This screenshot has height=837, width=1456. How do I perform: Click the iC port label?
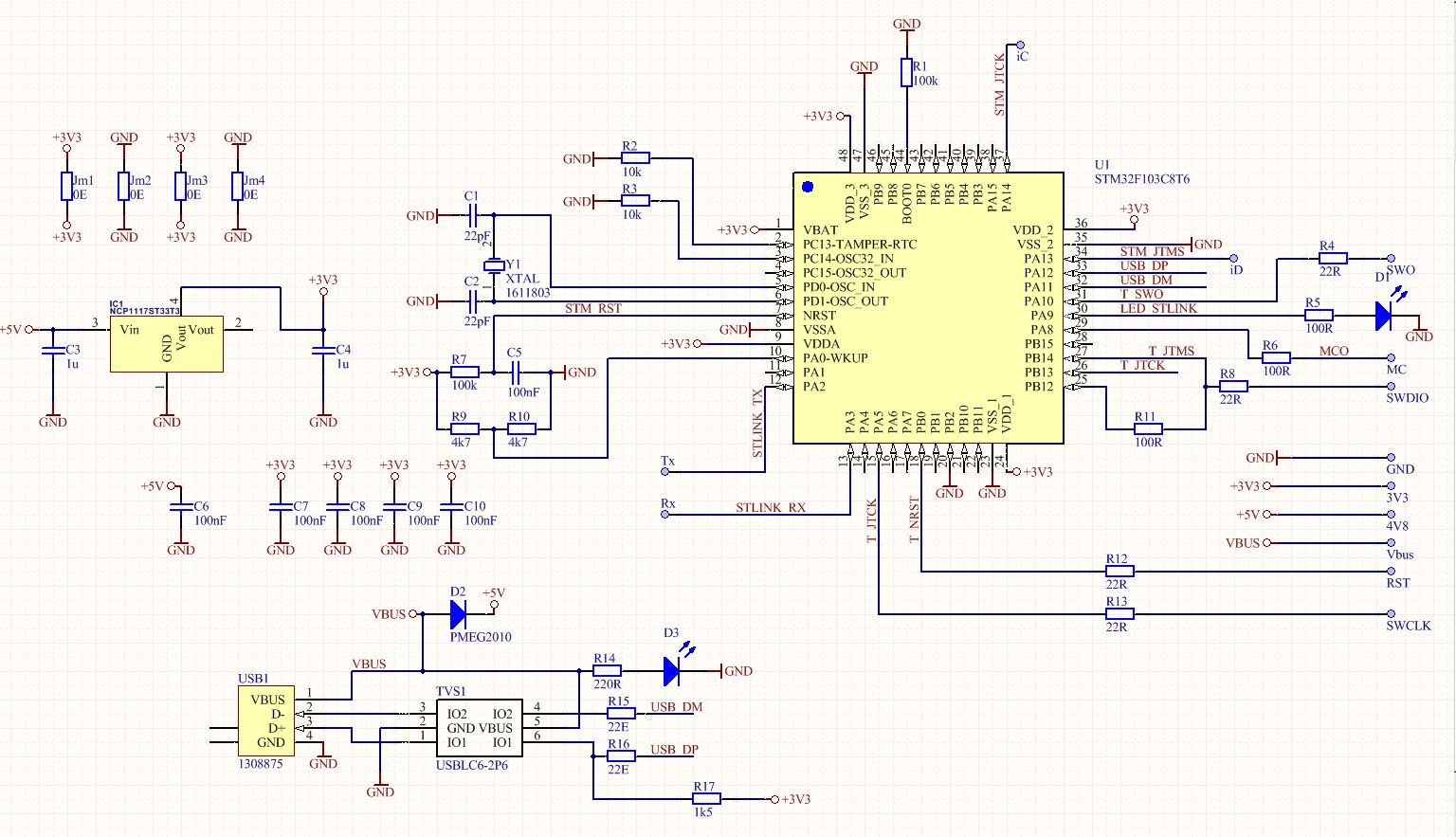(x=1022, y=56)
